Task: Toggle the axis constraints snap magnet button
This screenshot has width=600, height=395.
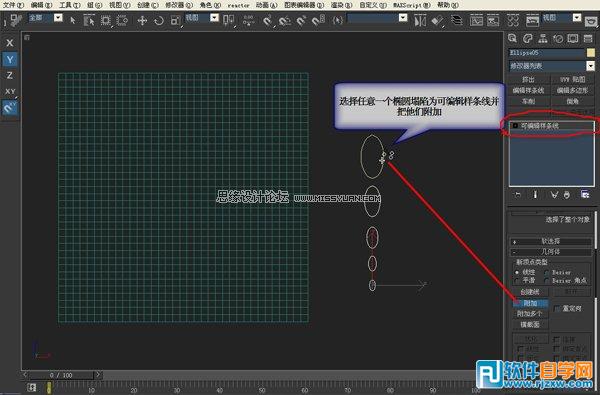Action: click(10, 108)
